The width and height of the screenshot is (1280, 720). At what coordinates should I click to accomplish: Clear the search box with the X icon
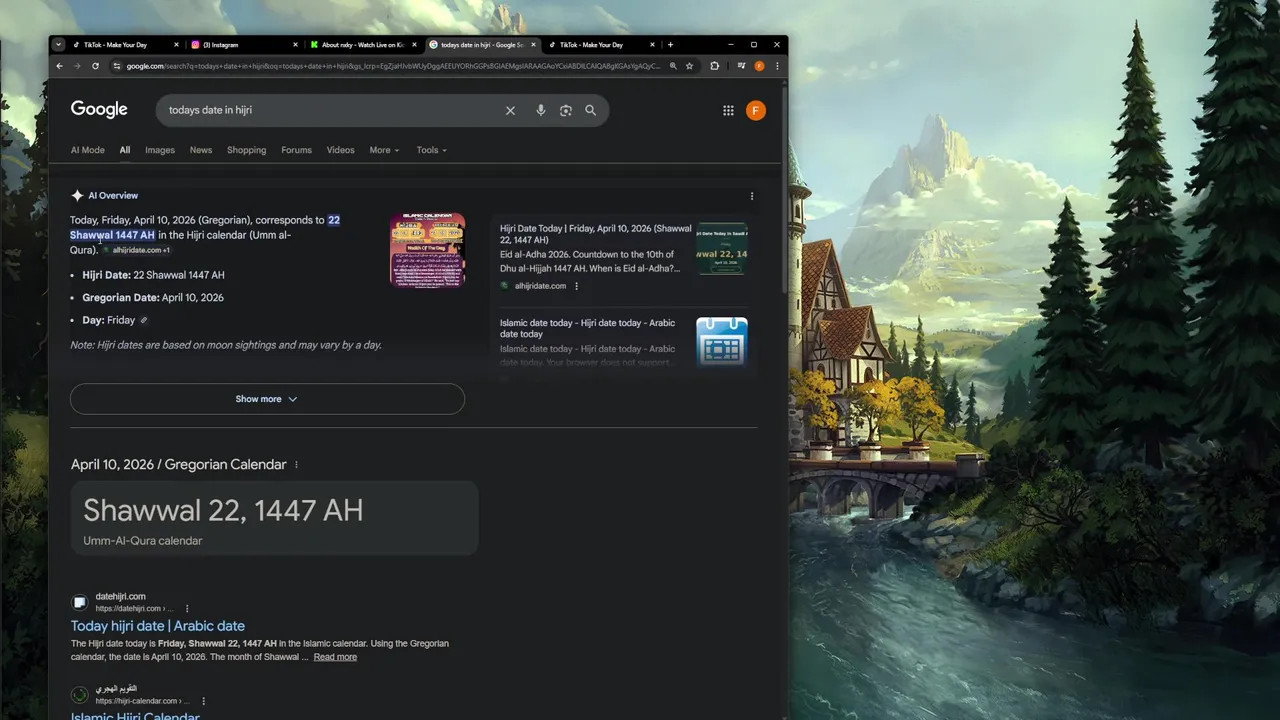(510, 110)
